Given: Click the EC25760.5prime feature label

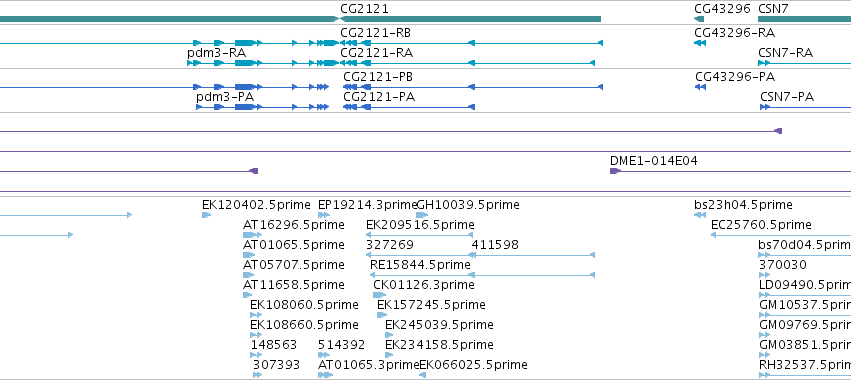Looking at the screenshot, I should click(761, 225).
